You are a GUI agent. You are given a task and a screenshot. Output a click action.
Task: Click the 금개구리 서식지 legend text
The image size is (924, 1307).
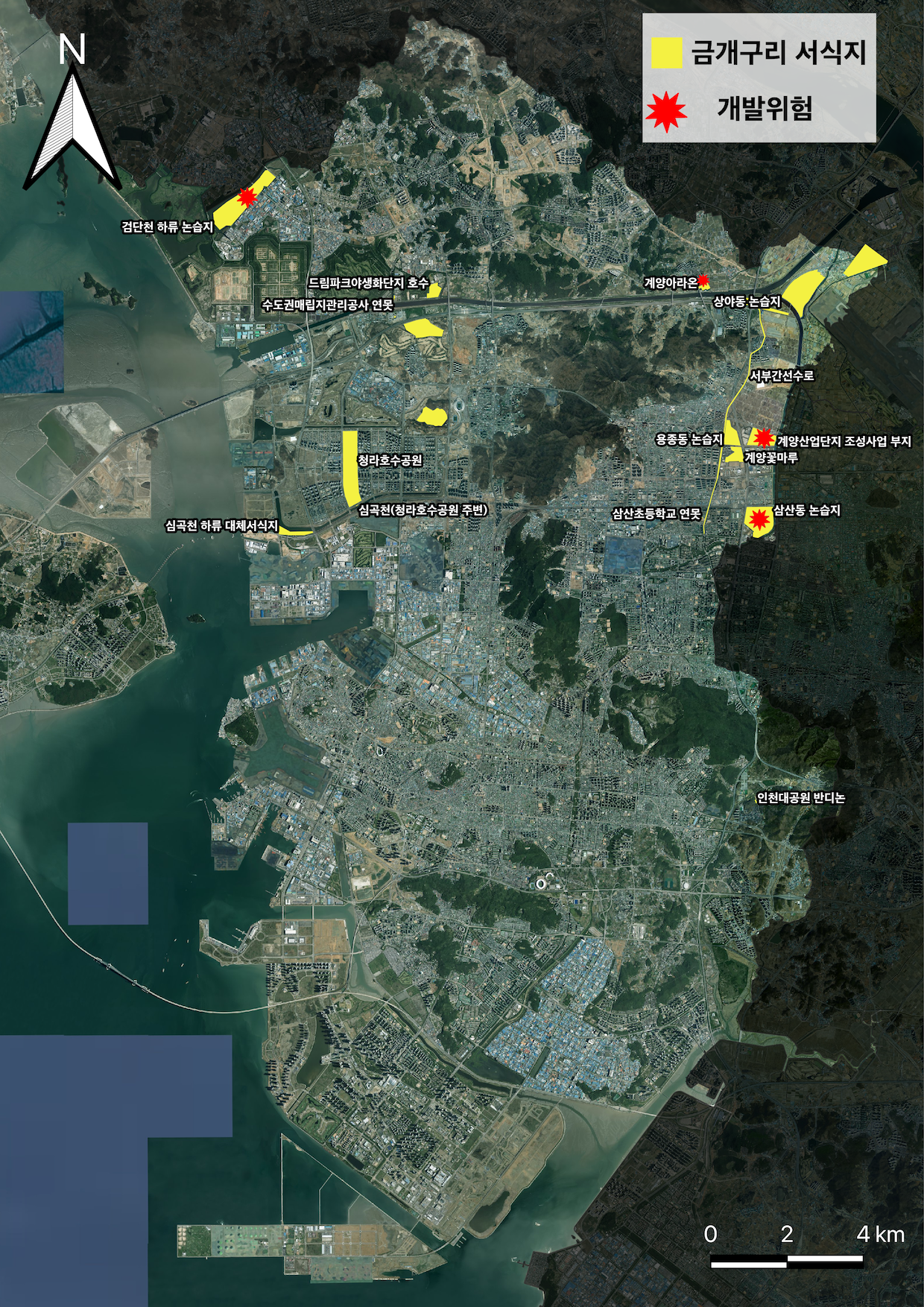pyautogui.click(x=779, y=53)
